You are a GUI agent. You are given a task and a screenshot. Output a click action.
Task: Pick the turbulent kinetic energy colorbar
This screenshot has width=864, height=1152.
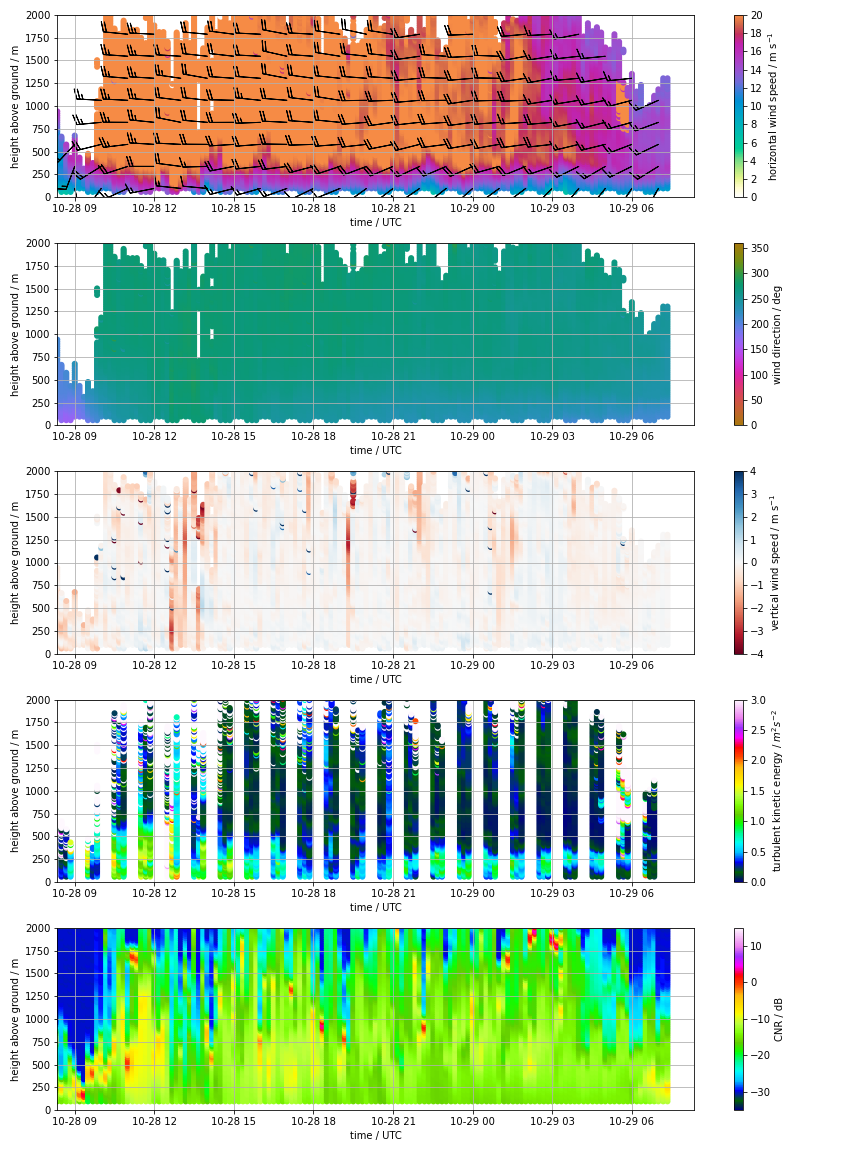click(738, 791)
